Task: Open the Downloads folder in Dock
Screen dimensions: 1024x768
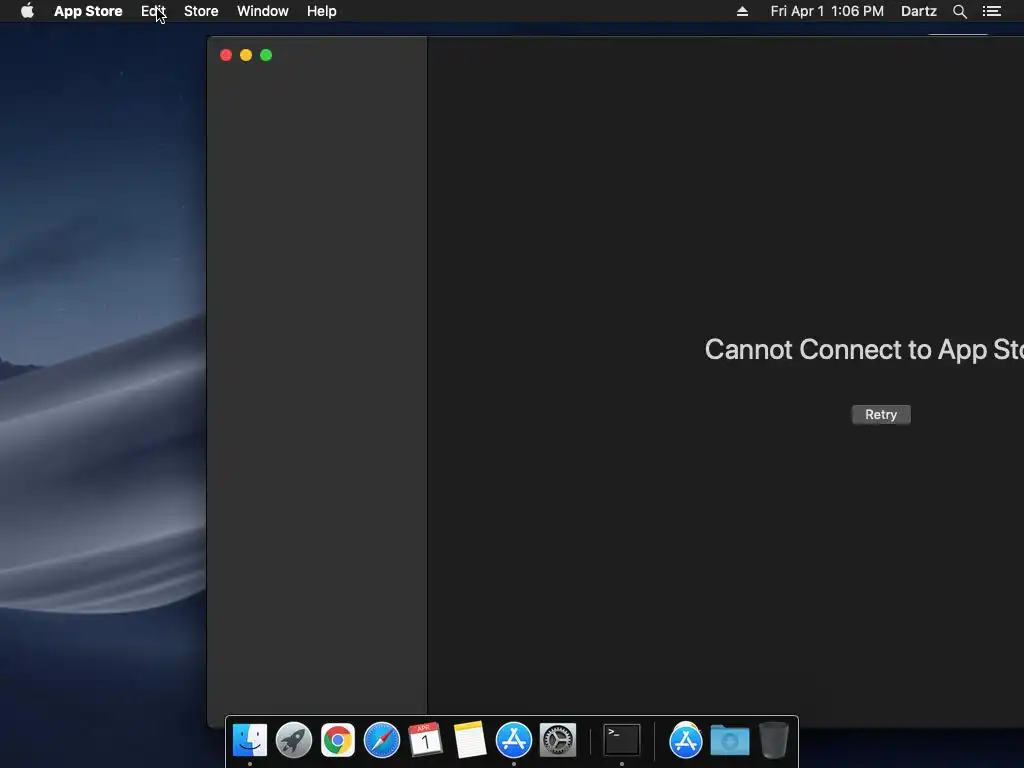Action: pos(729,741)
